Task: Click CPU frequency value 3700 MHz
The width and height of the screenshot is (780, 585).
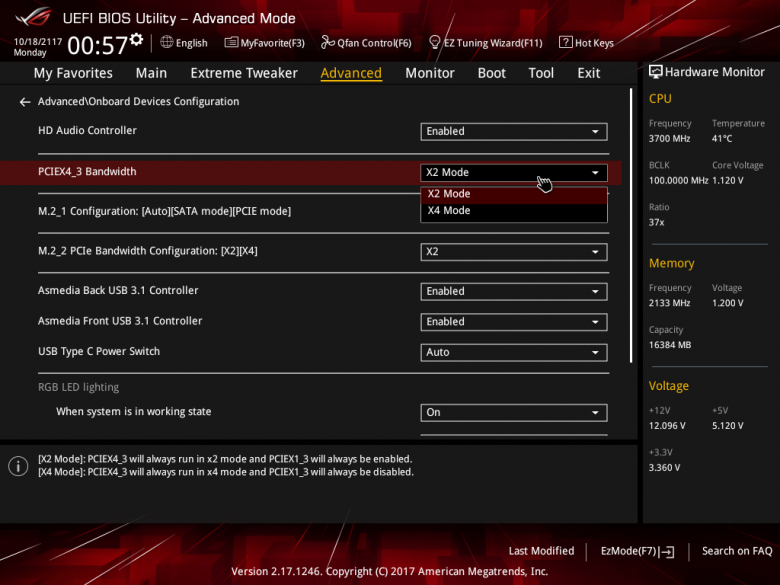Action: (669, 139)
